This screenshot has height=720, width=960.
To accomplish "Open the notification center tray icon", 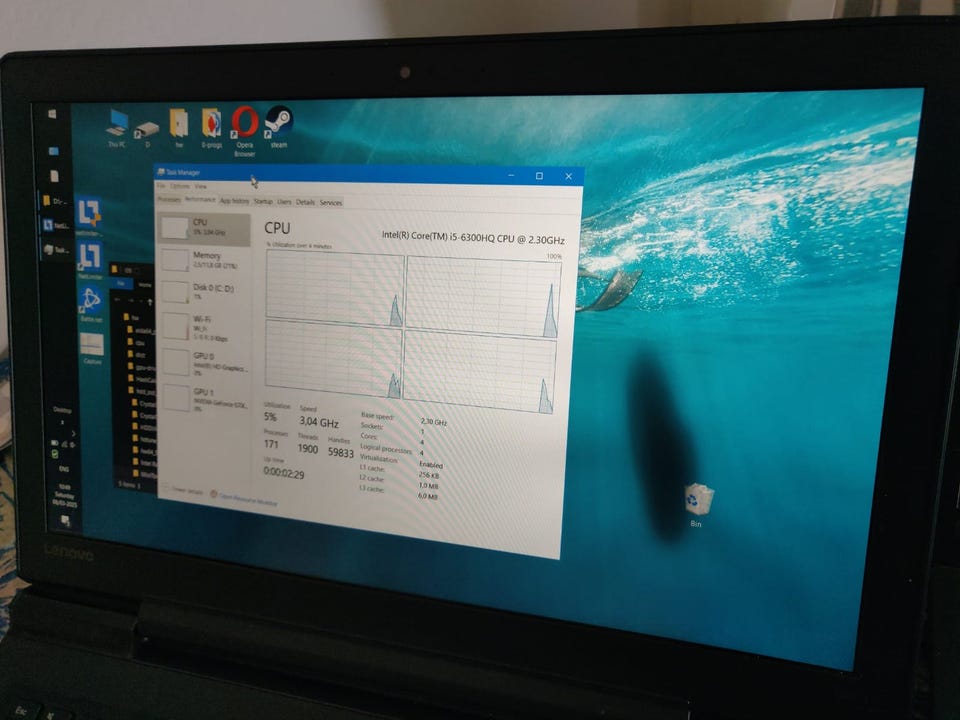I will tap(65, 521).
